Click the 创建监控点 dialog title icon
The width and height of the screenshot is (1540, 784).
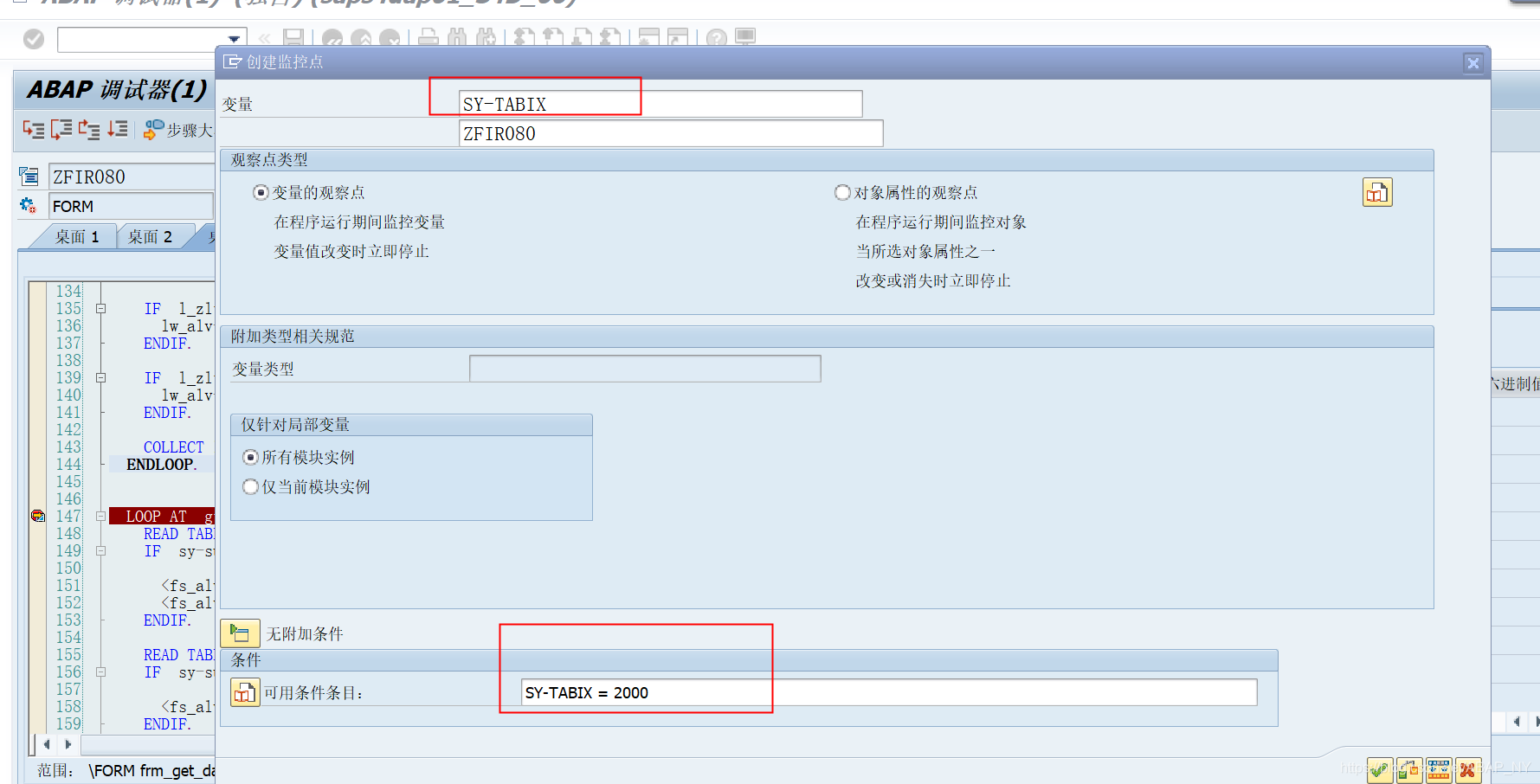click(x=232, y=61)
